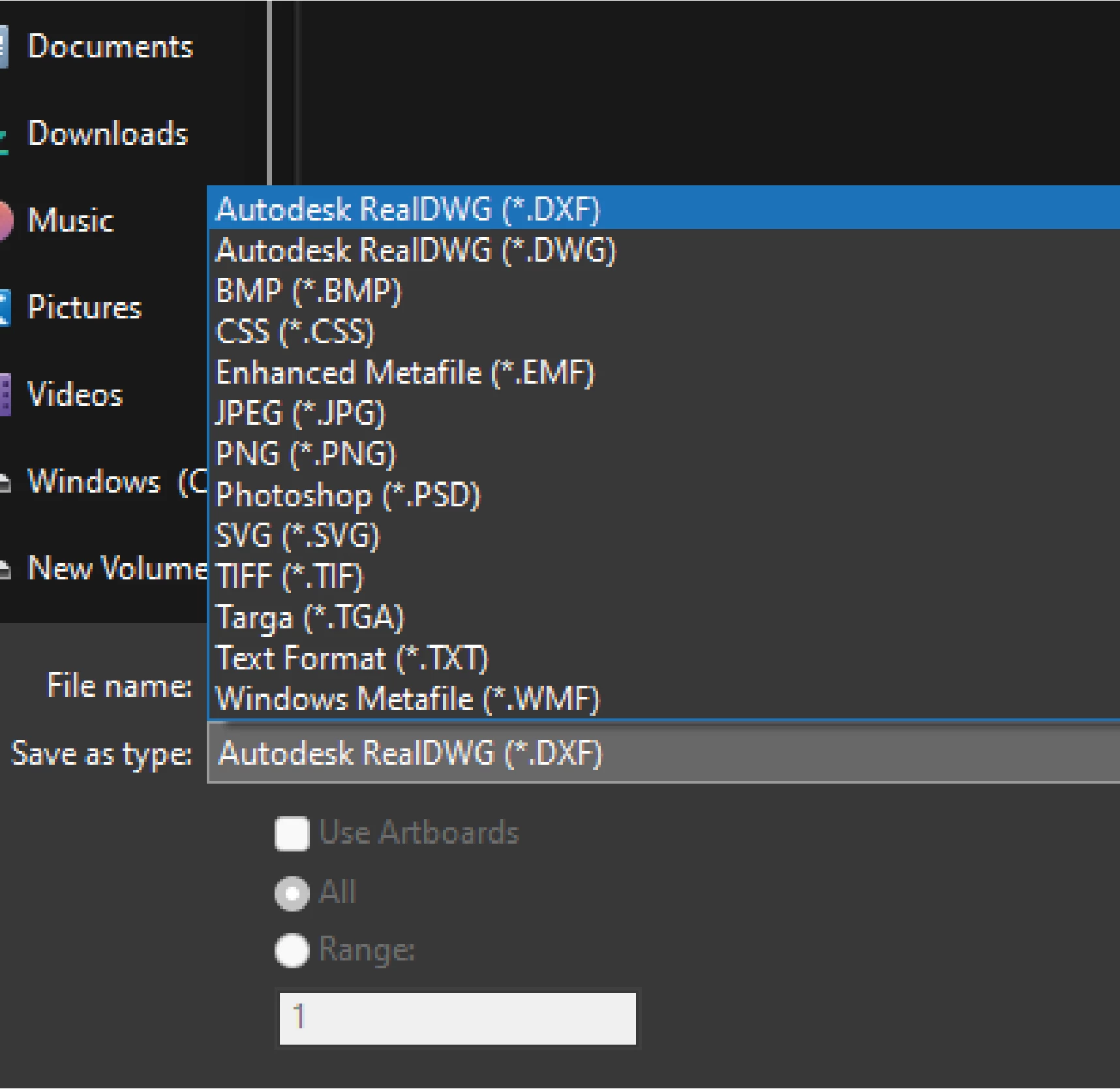Open Pictures folder in sidebar

(x=84, y=307)
